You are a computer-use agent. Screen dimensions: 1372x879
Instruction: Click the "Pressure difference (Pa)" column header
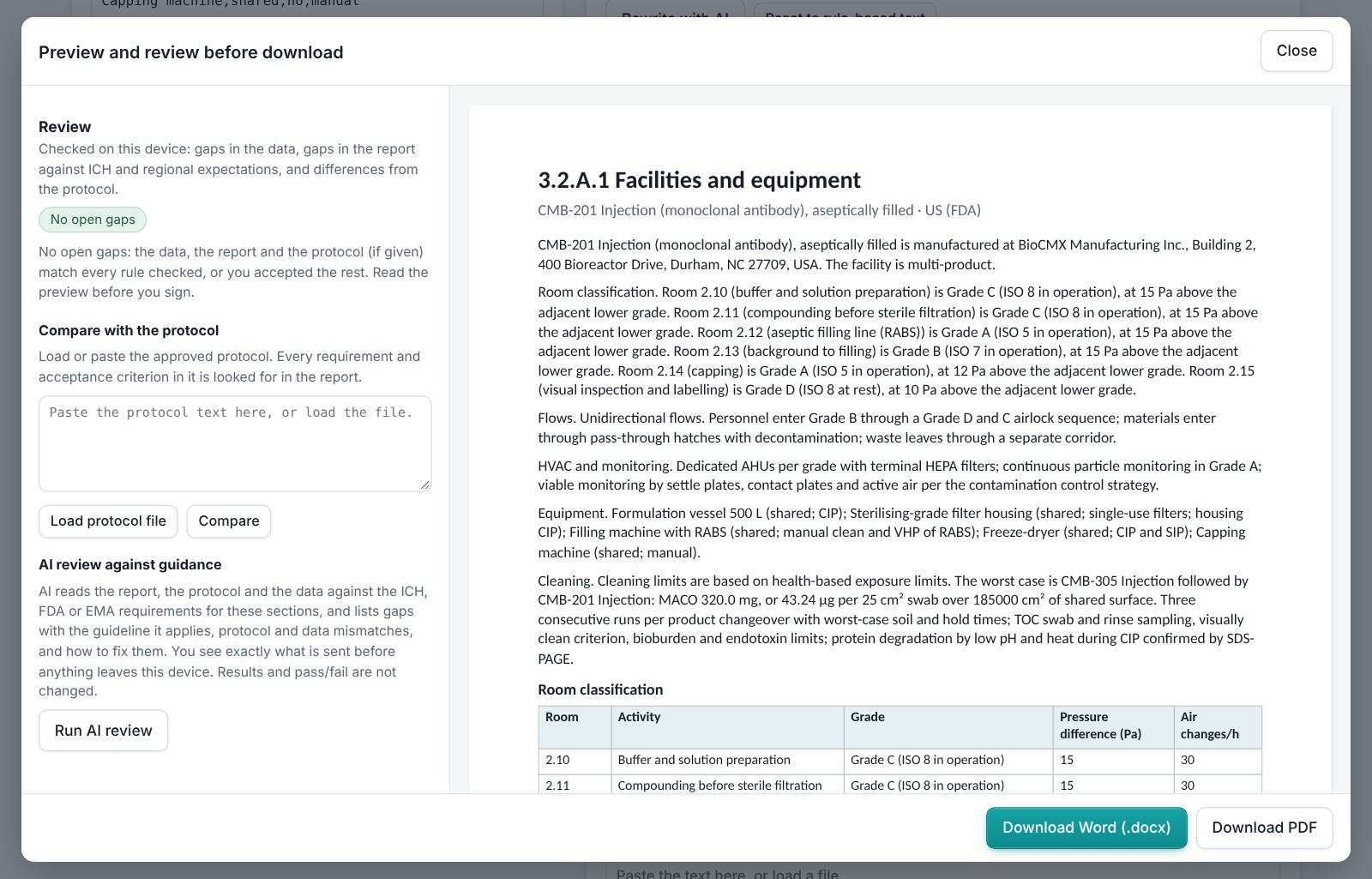point(1113,726)
